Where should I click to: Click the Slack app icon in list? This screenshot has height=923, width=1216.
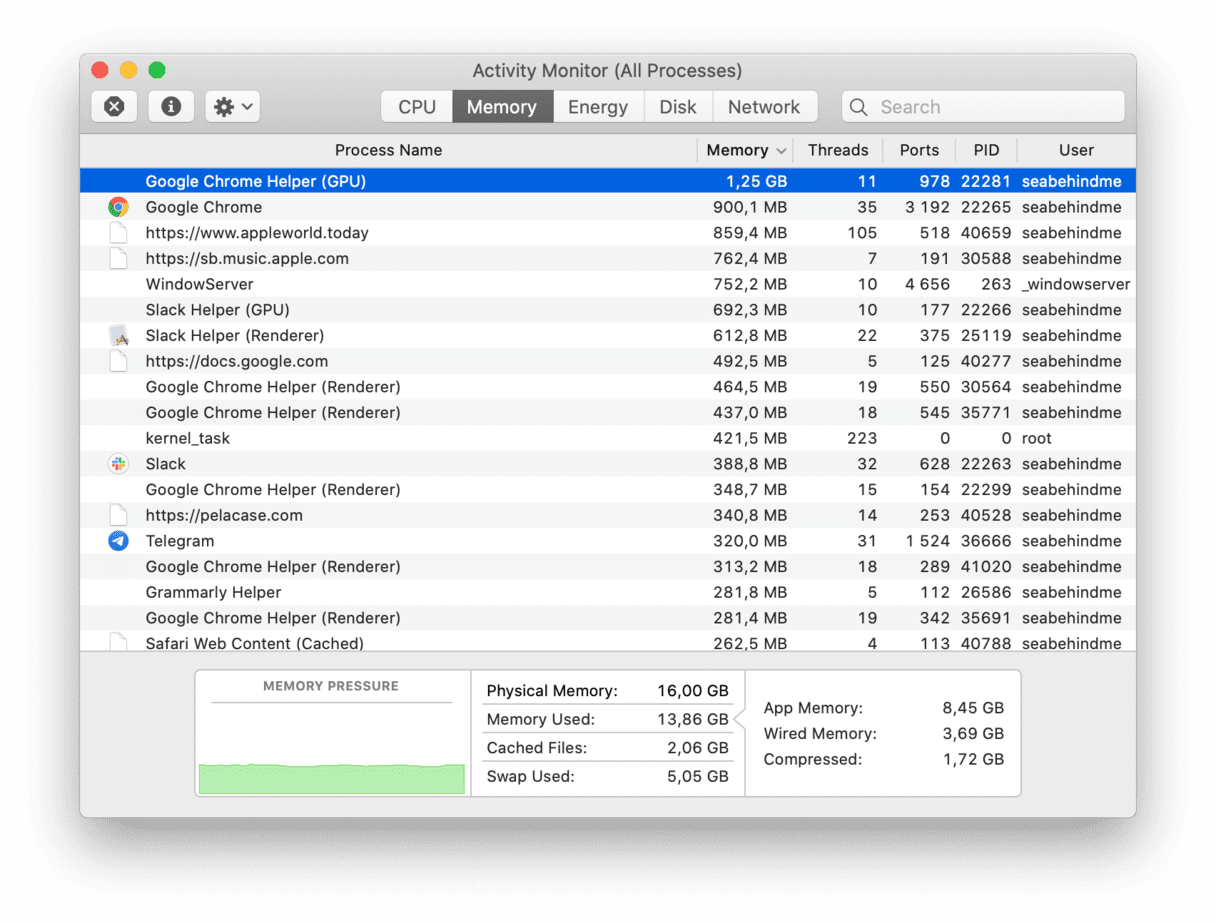tap(118, 464)
